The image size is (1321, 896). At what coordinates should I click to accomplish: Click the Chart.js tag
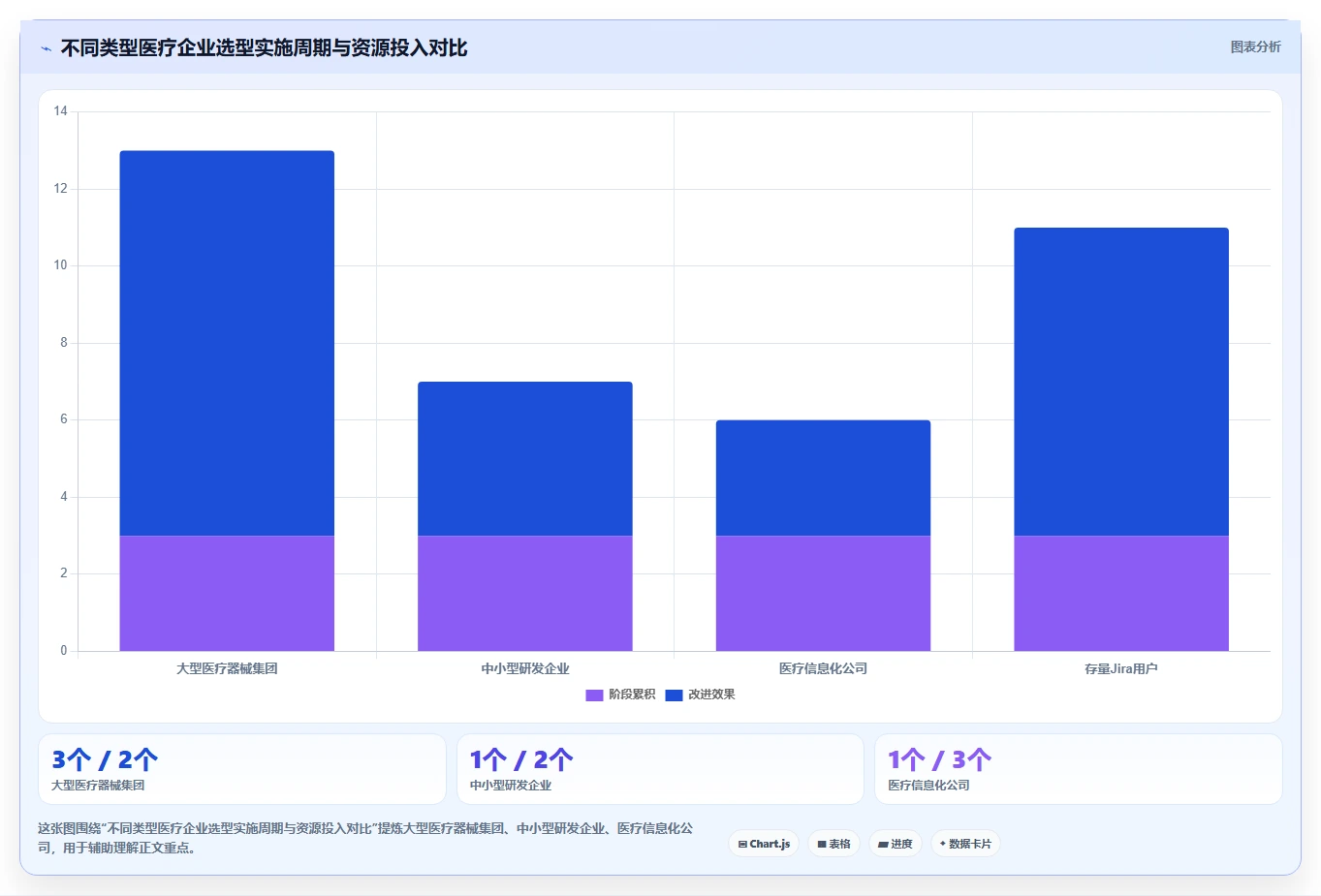click(764, 844)
